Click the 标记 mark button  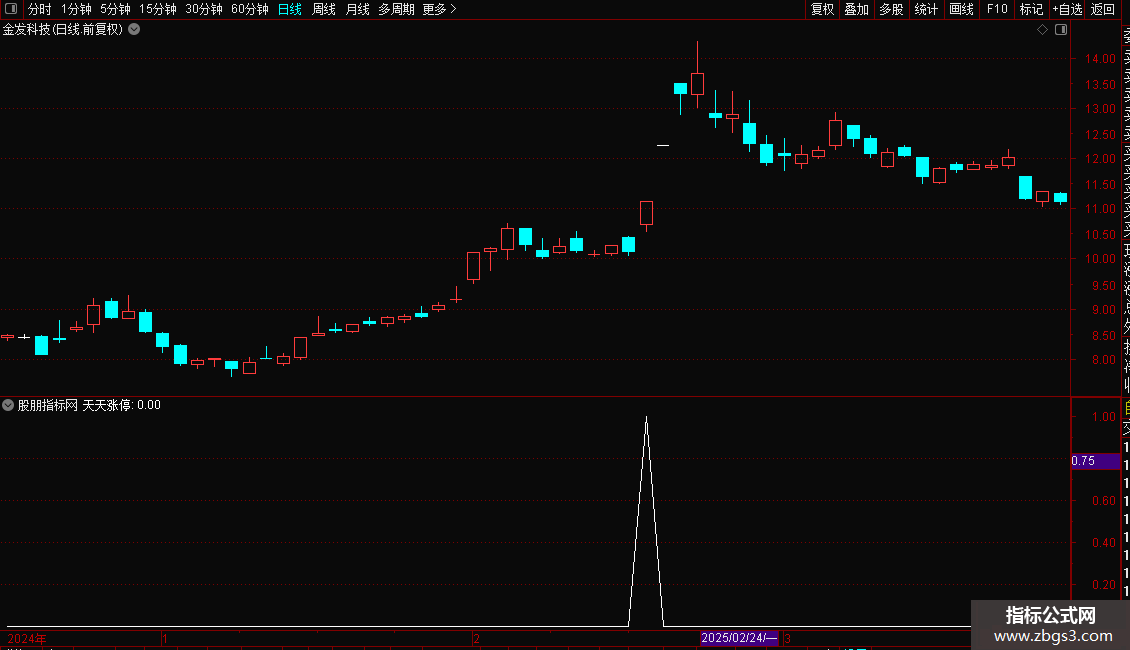1031,9
